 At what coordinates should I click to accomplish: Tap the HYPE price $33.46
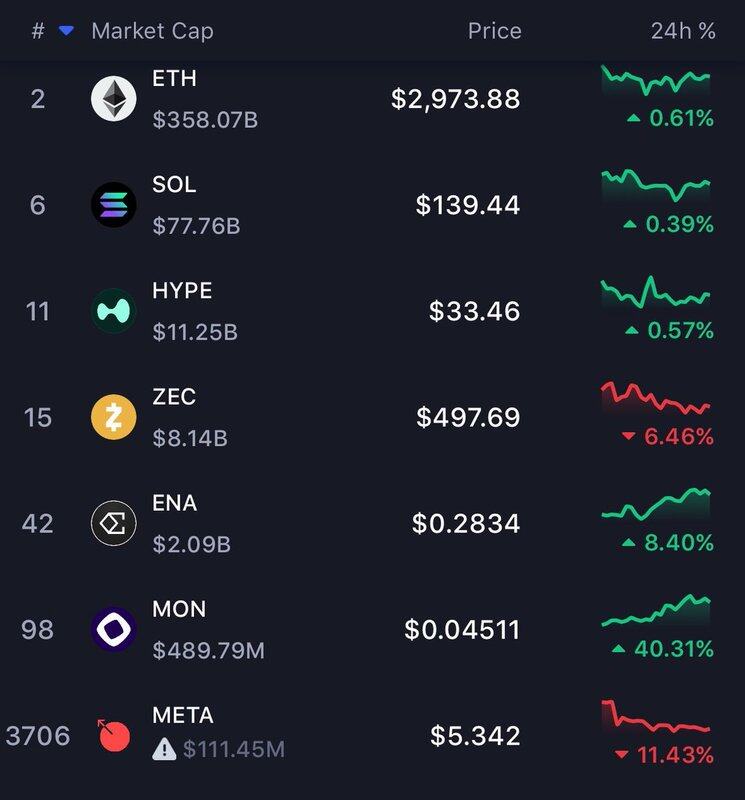pyautogui.click(x=474, y=311)
